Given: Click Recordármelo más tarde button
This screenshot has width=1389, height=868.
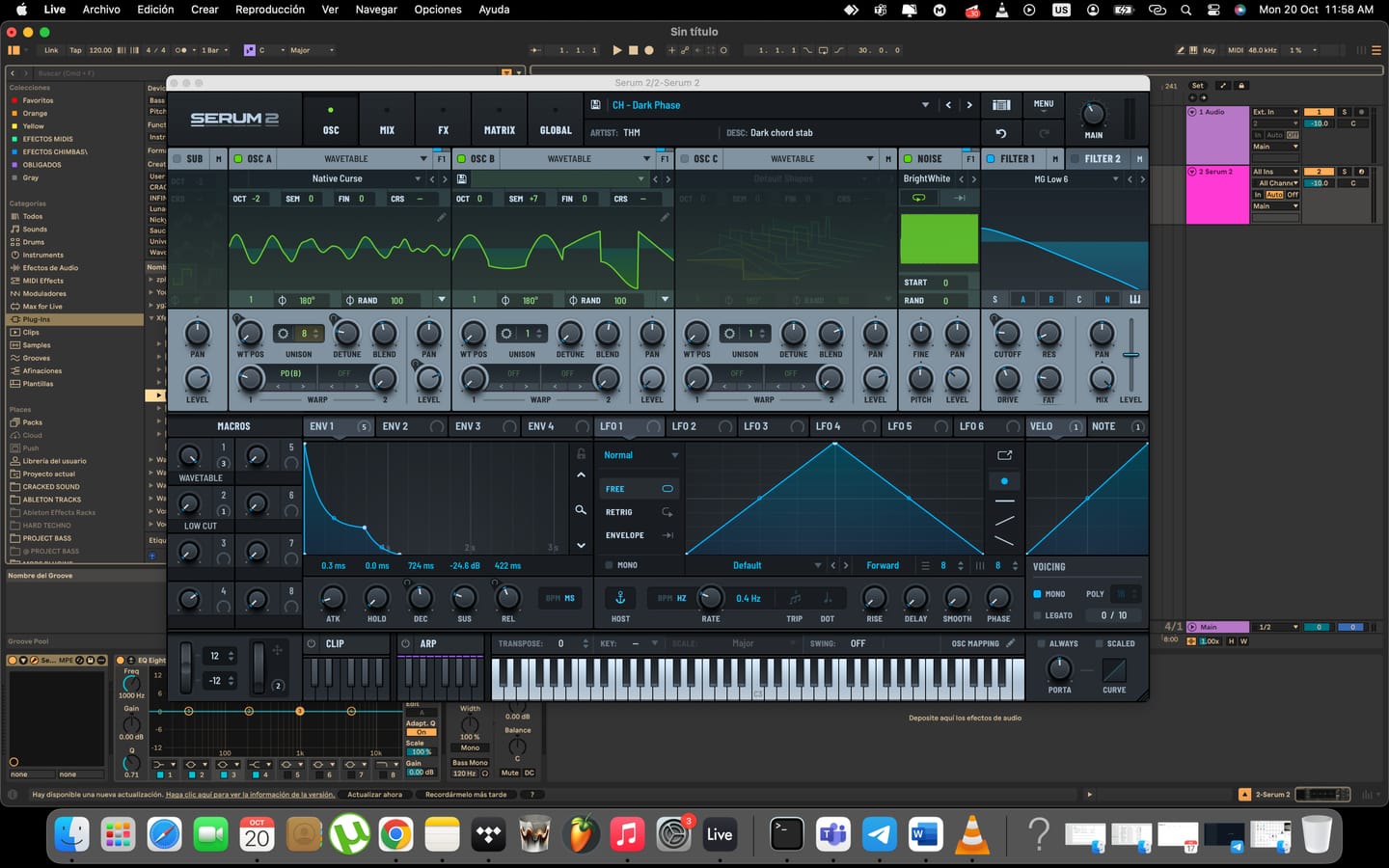Looking at the screenshot, I should click(x=466, y=795).
